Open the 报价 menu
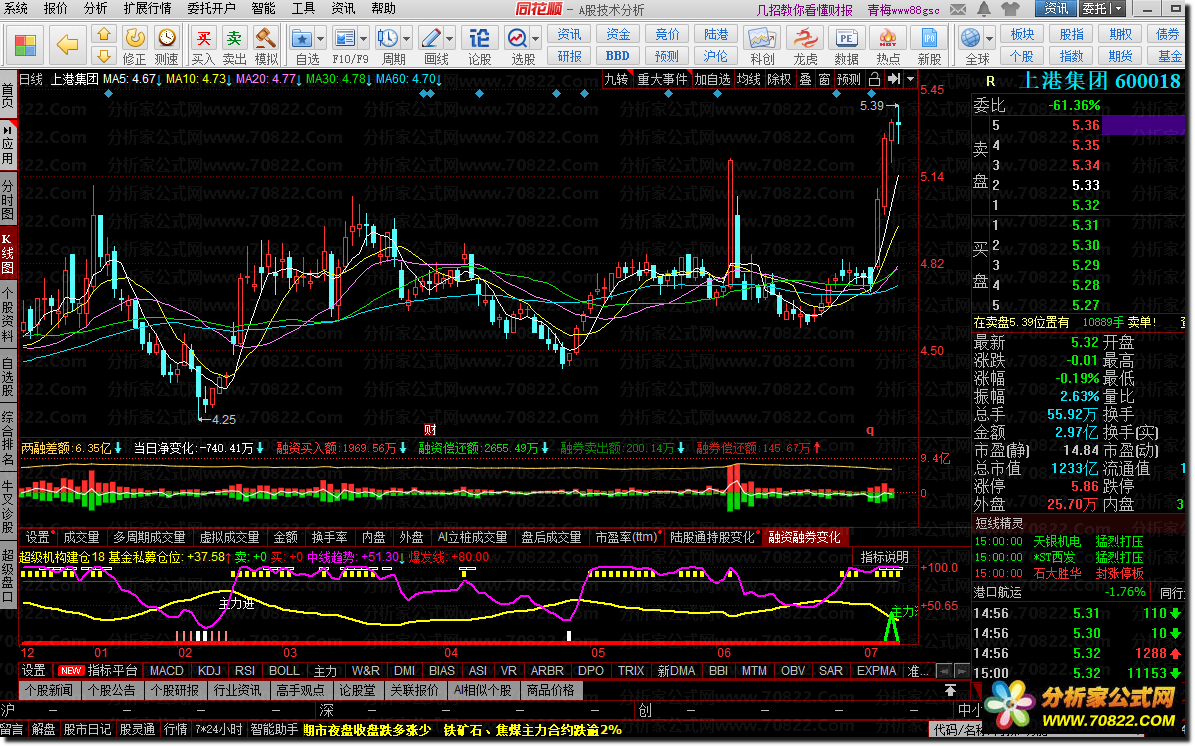Viewport: 1195px width, 746px height. 56,8
